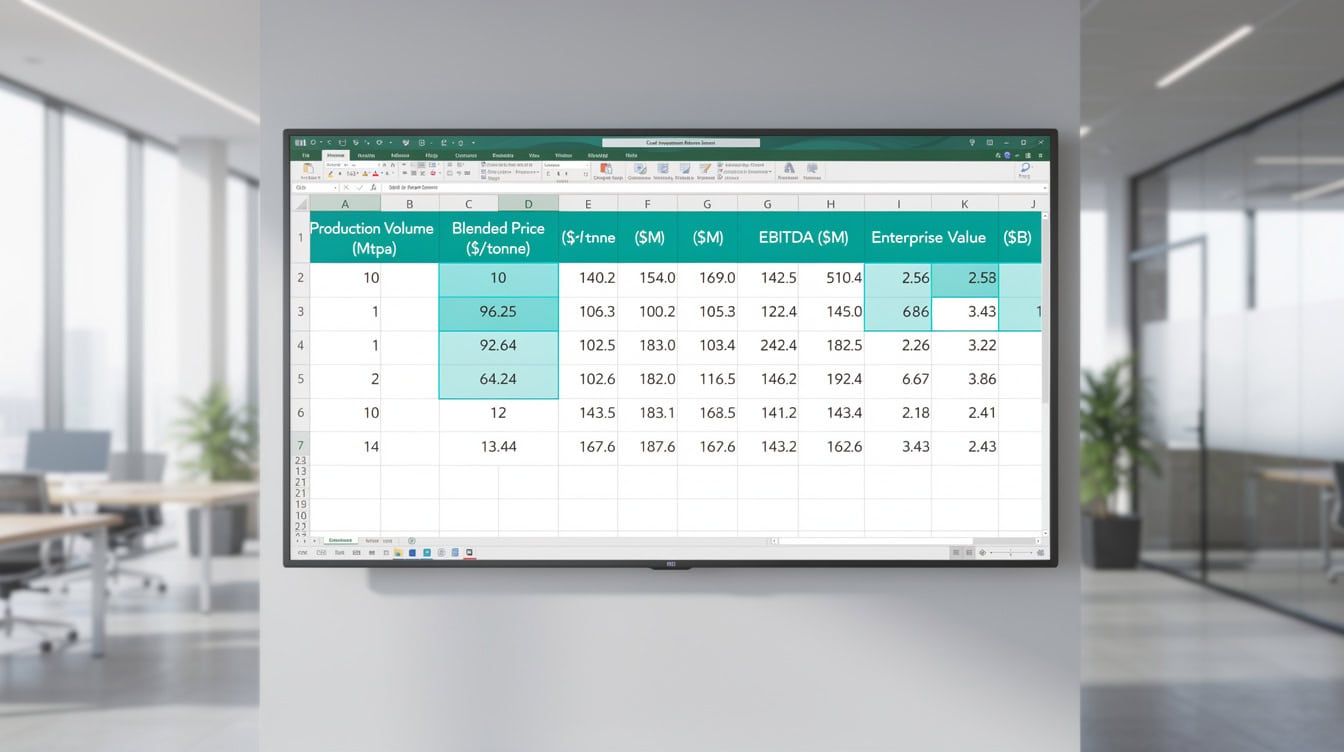1344x752 pixels.
Task: Select the cell containing 242.4
Action: tap(768, 345)
